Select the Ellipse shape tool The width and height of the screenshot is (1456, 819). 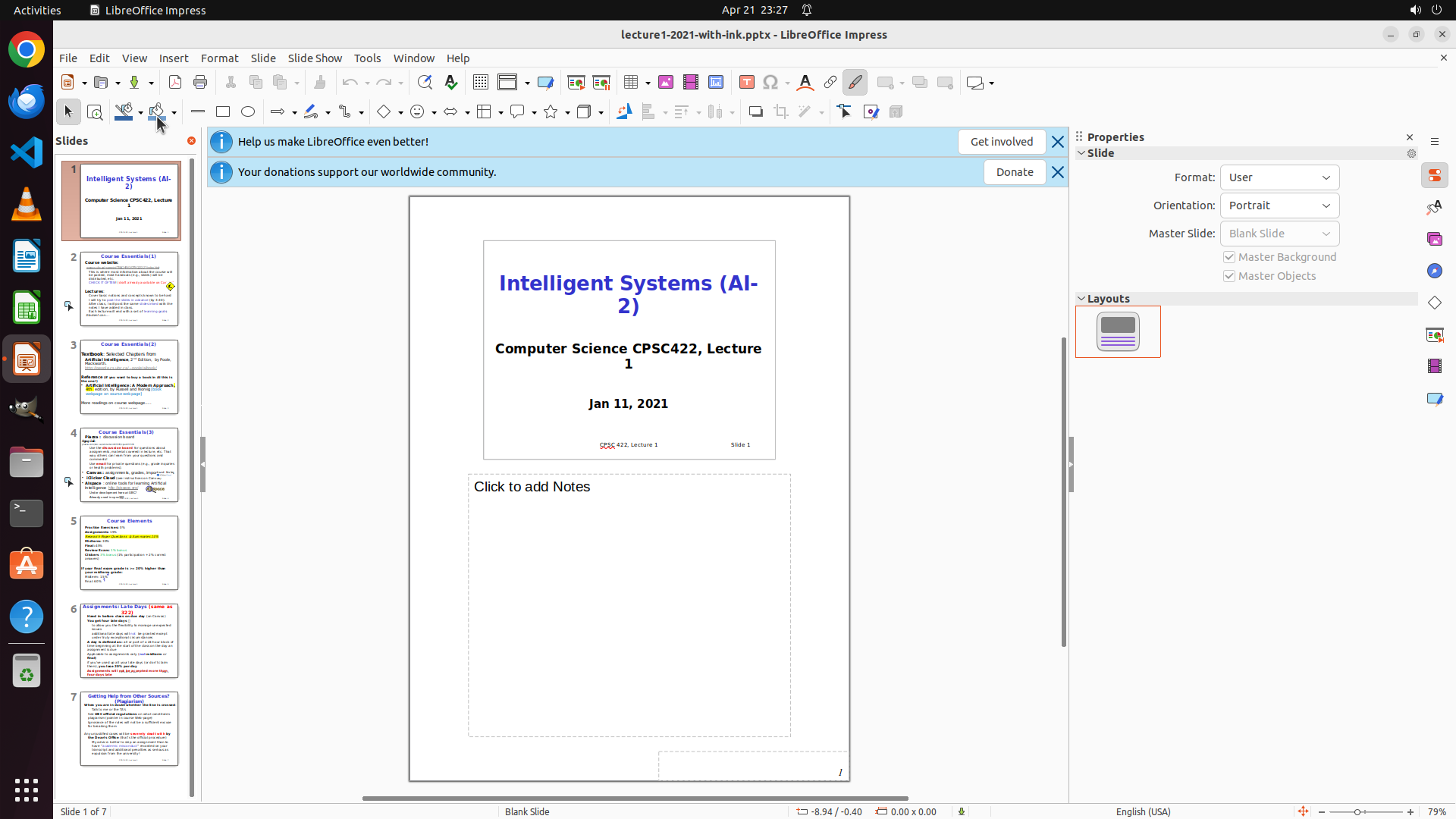[x=248, y=112]
